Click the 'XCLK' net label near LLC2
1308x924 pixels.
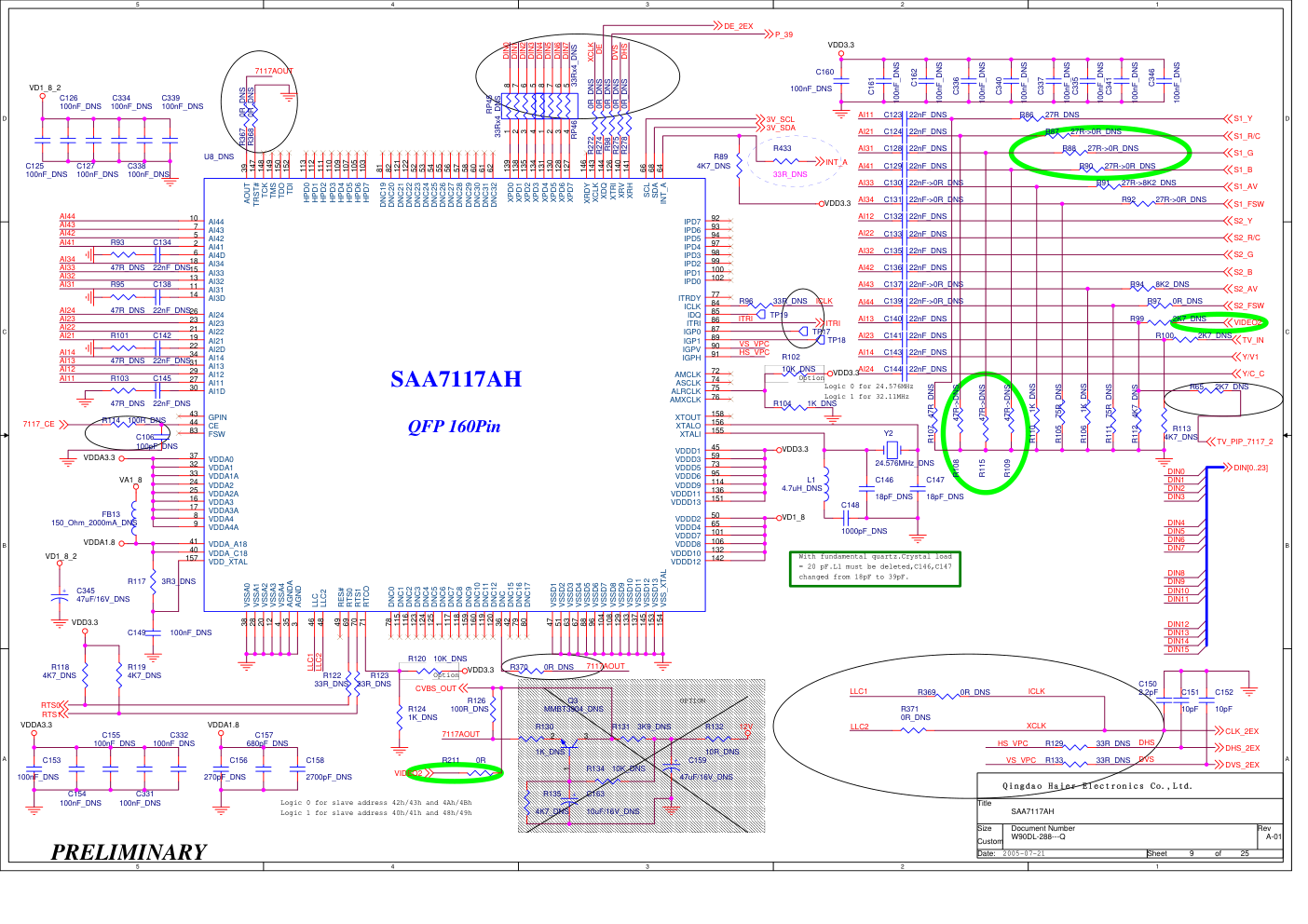pos(1036,726)
